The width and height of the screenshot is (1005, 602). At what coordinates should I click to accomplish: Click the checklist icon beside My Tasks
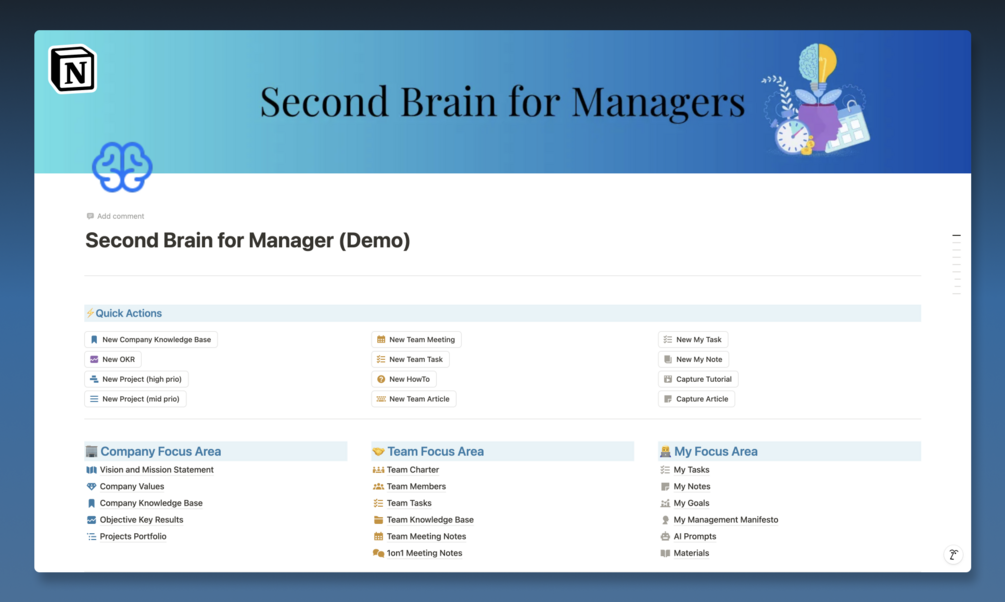pyautogui.click(x=665, y=470)
